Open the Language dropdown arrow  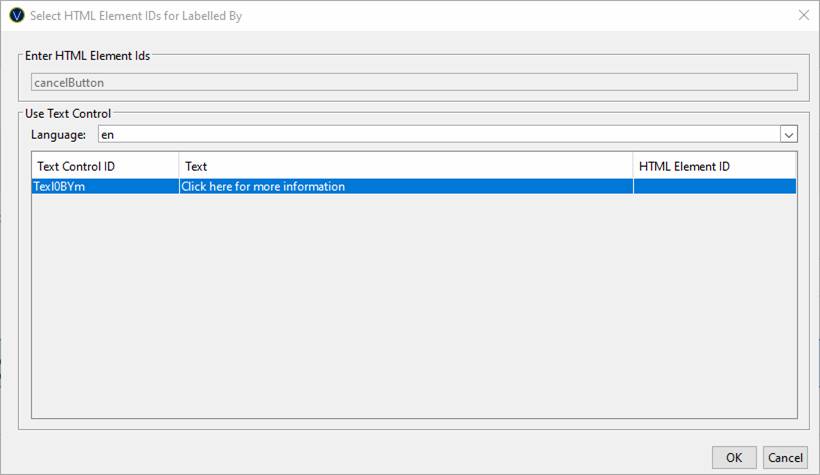789,134
